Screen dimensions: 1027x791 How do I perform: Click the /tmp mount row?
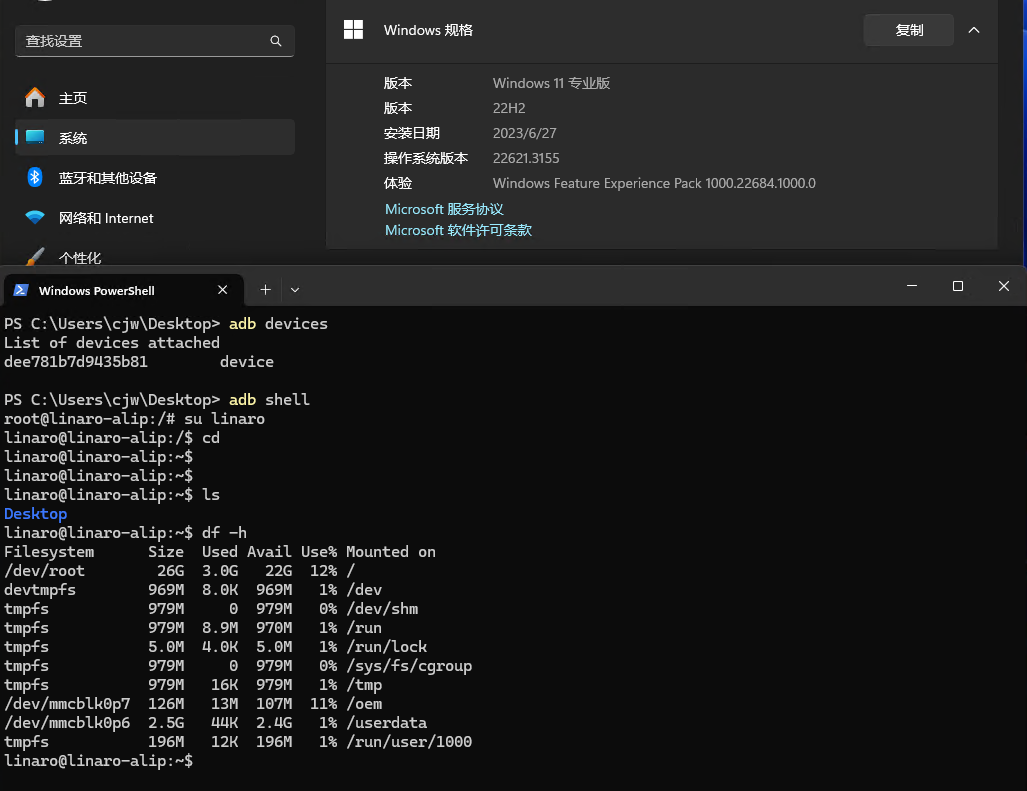(193, 685)
